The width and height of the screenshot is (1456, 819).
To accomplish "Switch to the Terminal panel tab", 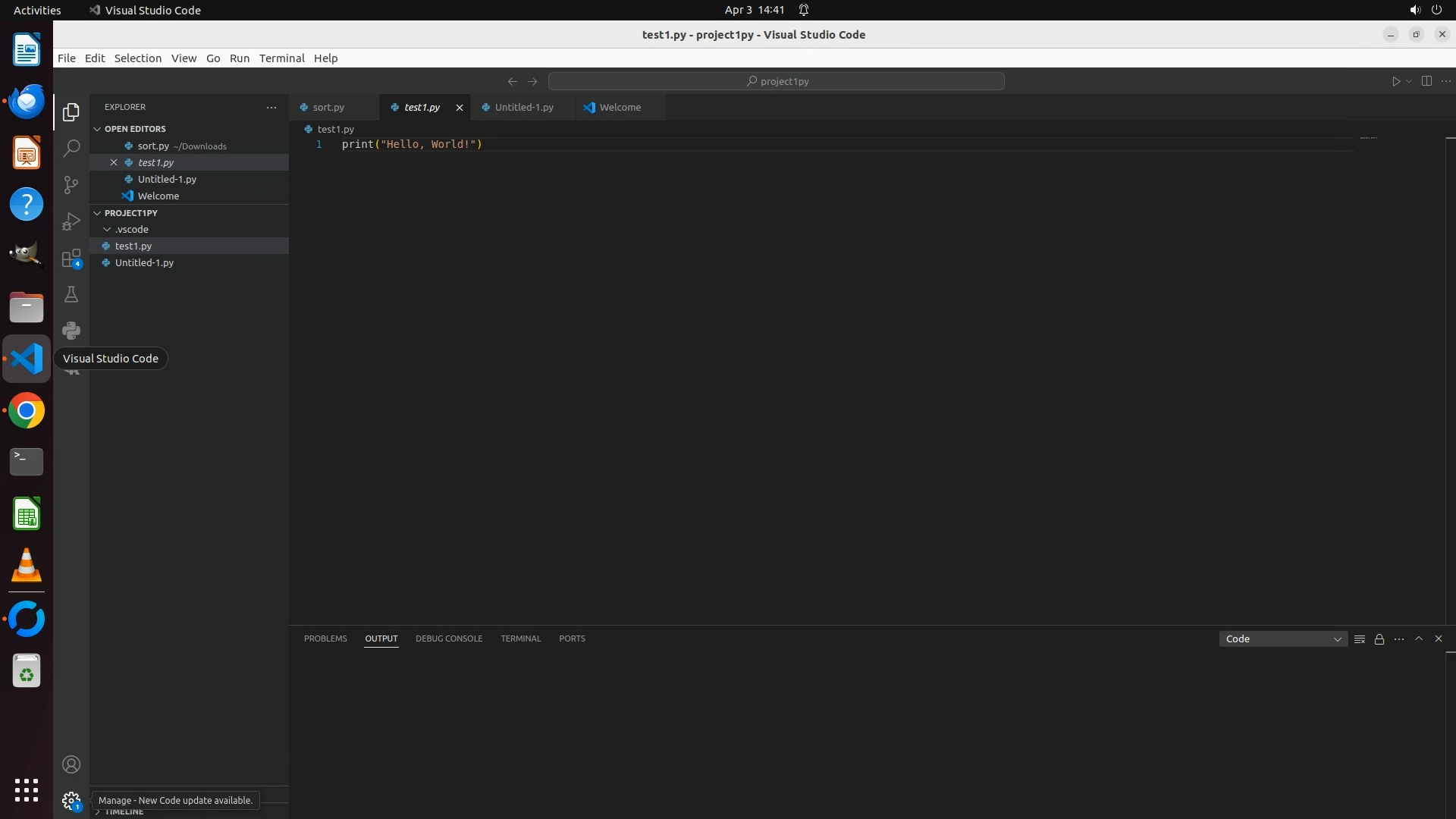I will coord(521,639).
